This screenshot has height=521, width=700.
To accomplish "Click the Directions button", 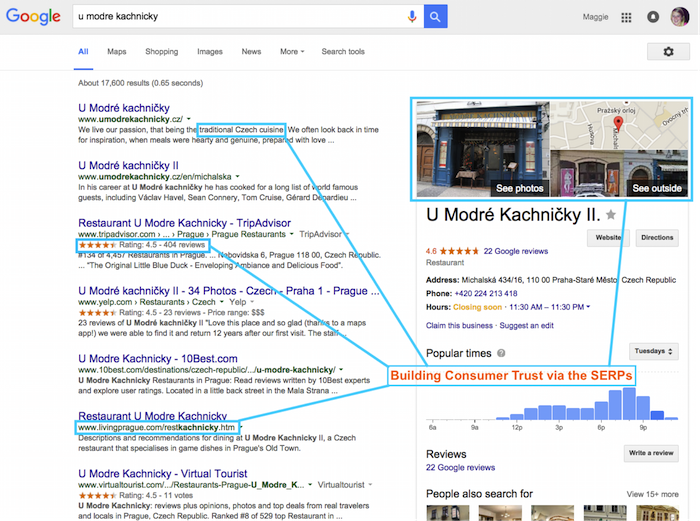I will pyautogui.click(x=657, y=238).
